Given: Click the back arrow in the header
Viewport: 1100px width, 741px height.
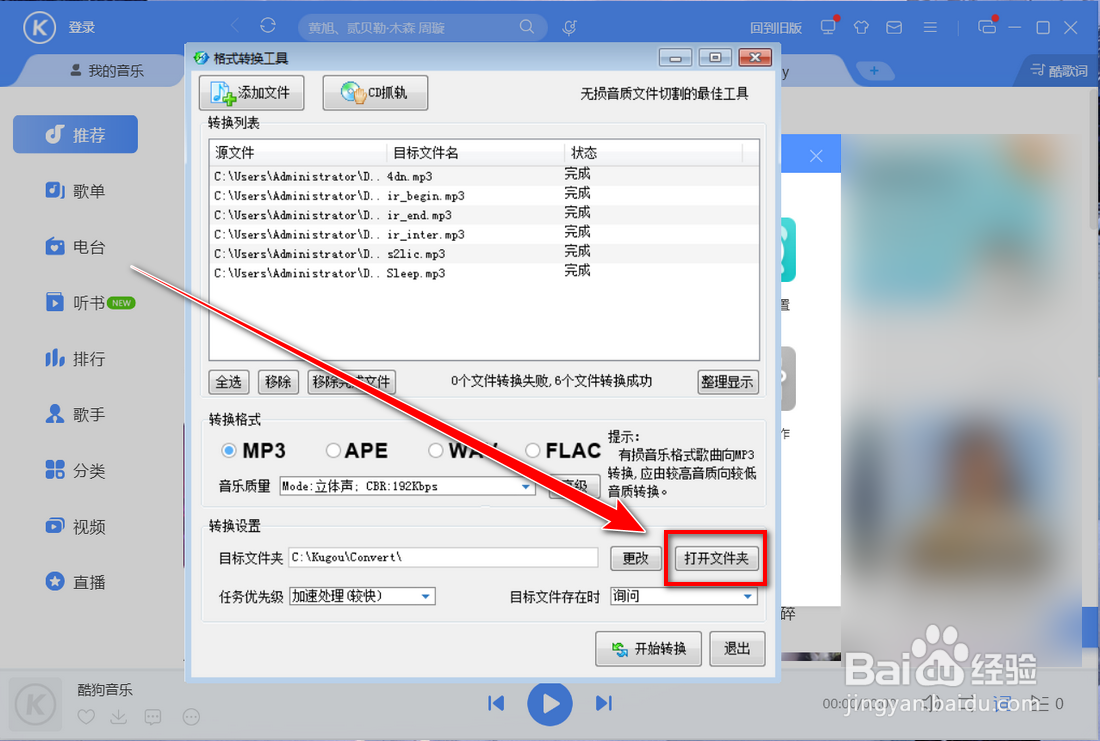Looking at the screenshot, I should [x=235, y=26].
